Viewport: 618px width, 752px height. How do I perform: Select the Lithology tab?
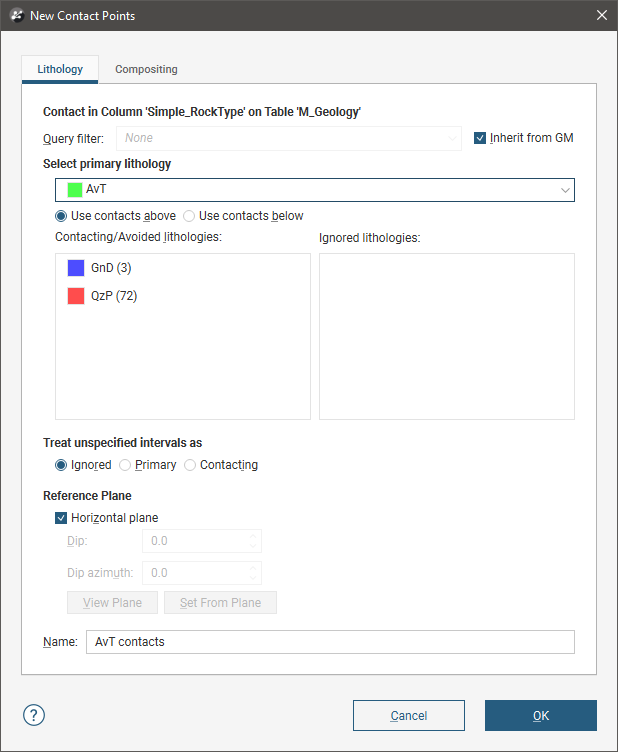click(x=60, y=70)
